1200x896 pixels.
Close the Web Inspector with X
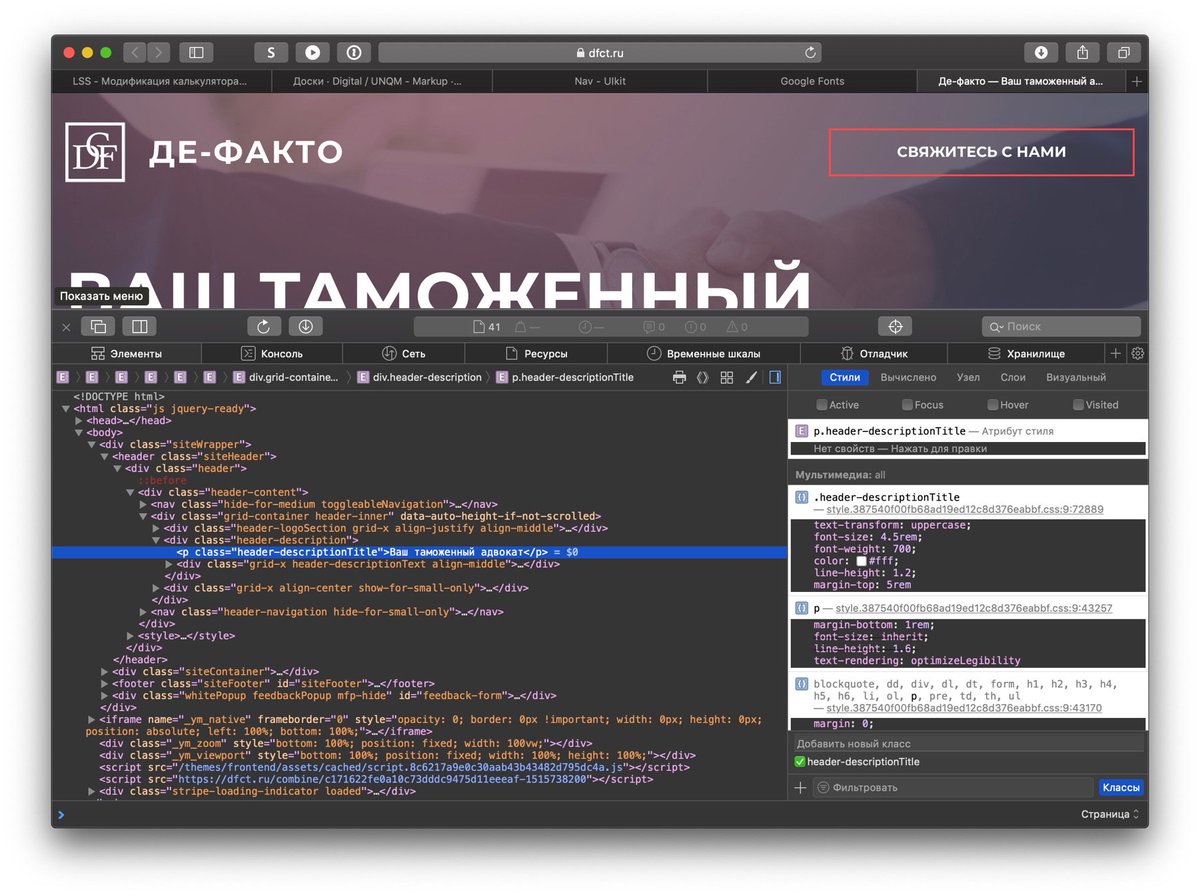pyautogui.click(x=66, y=327)
